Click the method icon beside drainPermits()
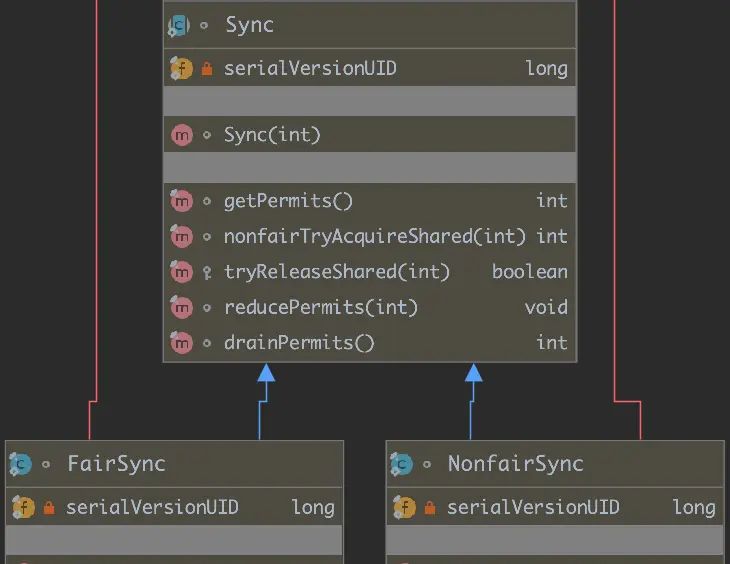 coord(181,343)
